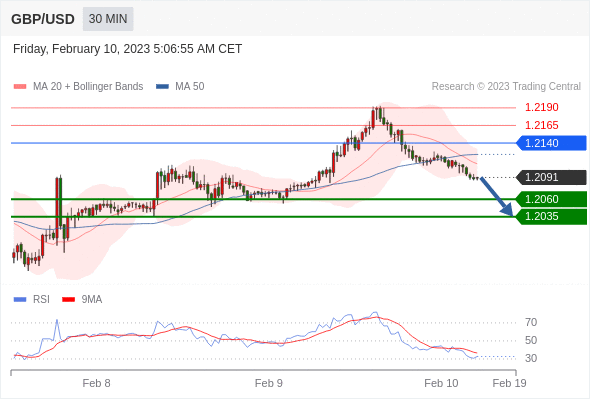Click the black 1.2091 current price tag
The width and height of the screenshot is (590, 400).
coord(551,177)
